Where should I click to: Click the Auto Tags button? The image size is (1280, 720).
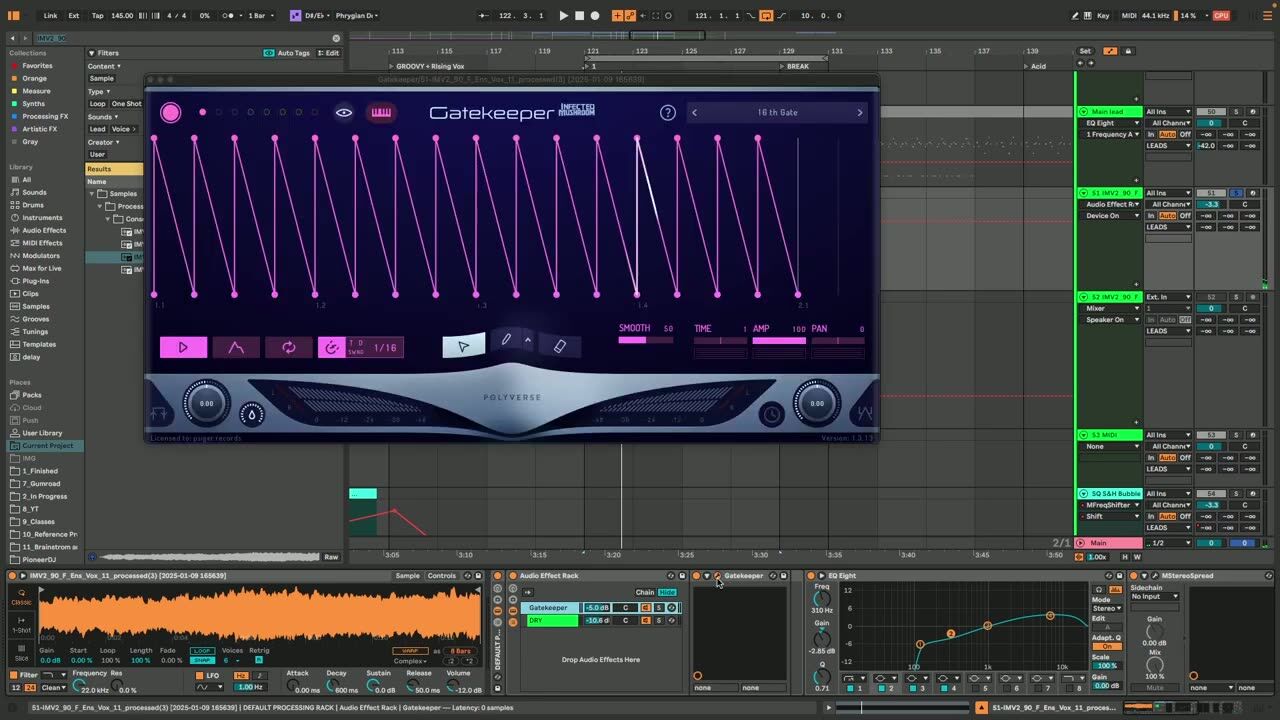pos(288,53)
